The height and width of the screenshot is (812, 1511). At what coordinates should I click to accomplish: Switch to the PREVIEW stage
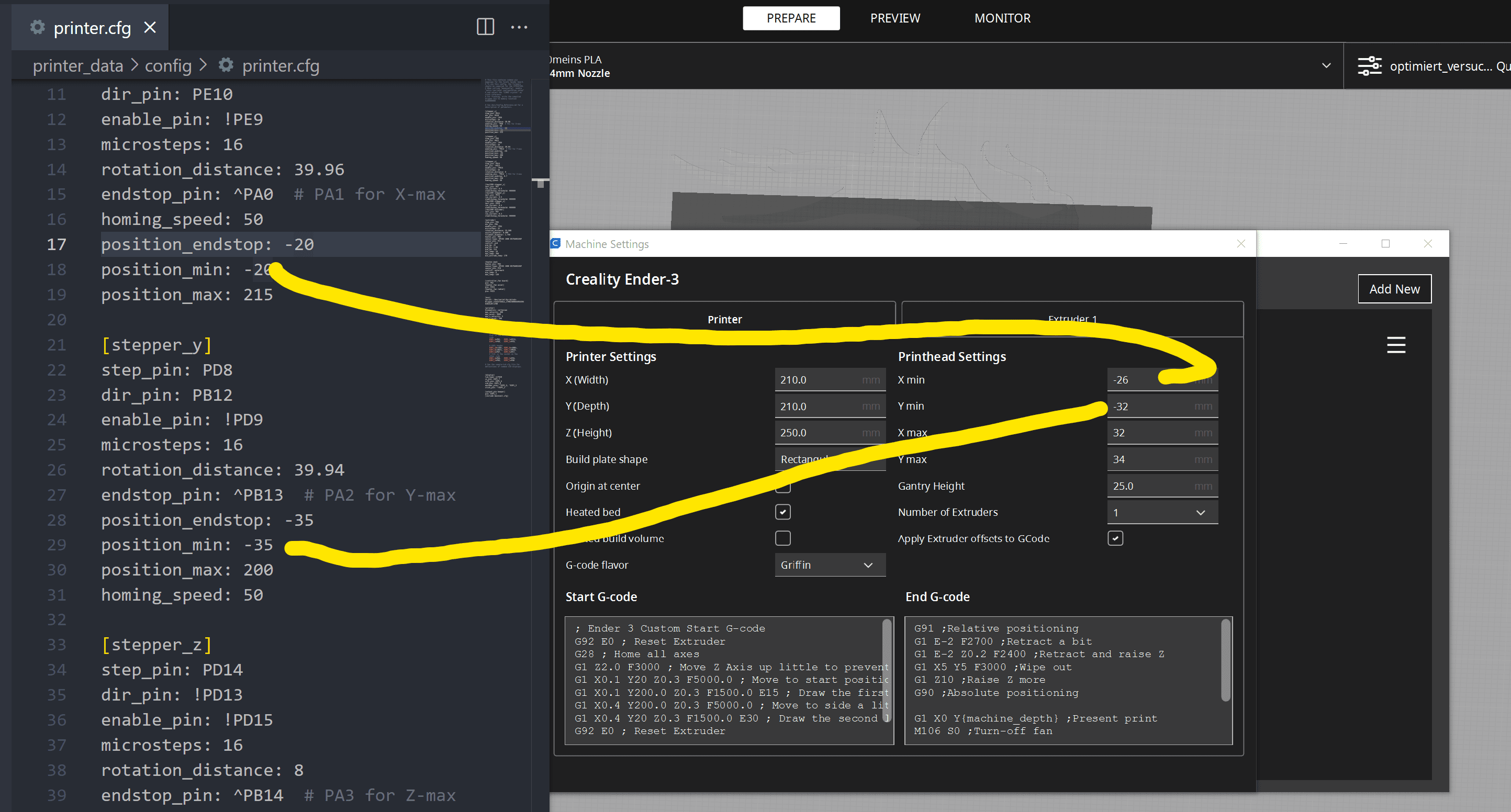(894, 18)
